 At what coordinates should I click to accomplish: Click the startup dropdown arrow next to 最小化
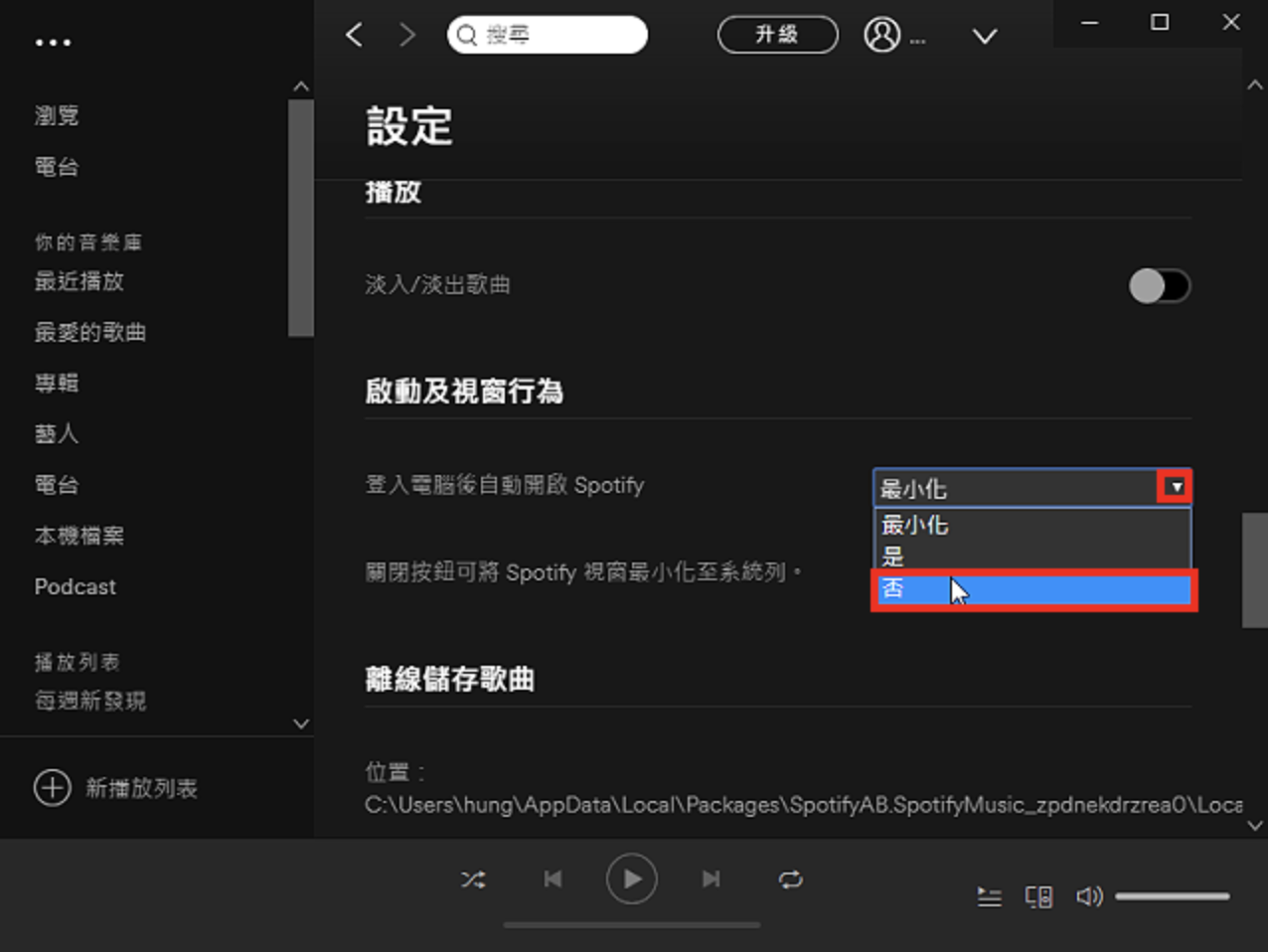pyautogui.click(x=1176, y=487)
